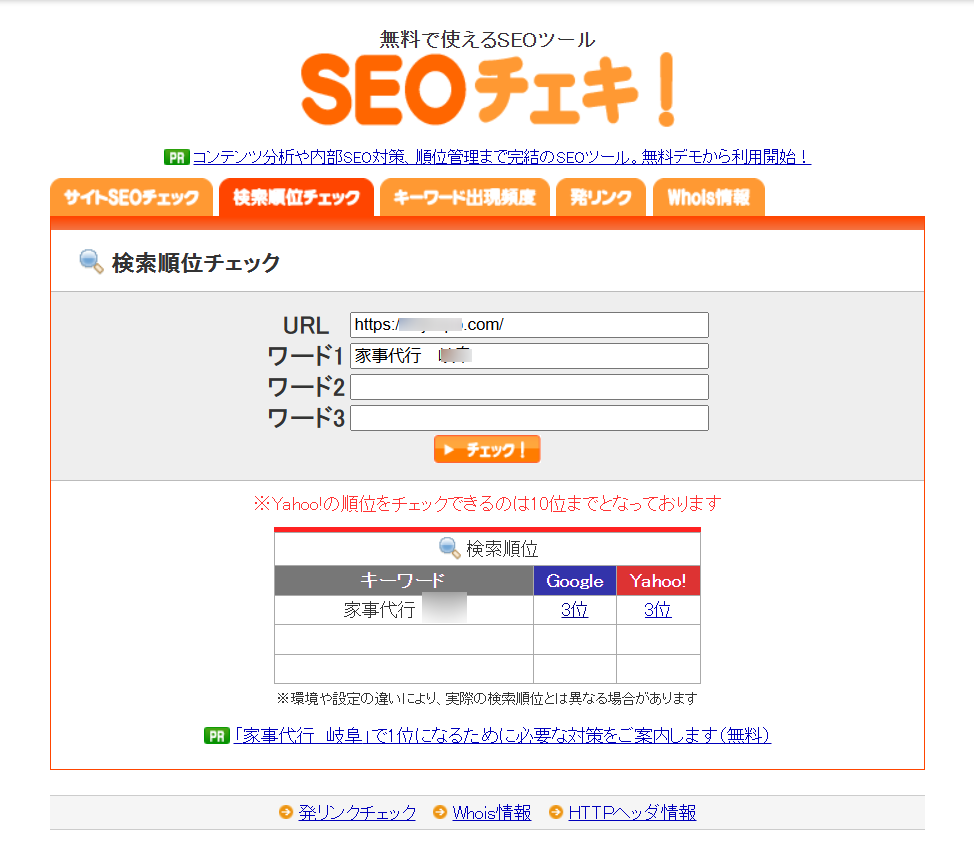Click the orange チェック! button
The image size is (974, 854).
click(487, 449)
